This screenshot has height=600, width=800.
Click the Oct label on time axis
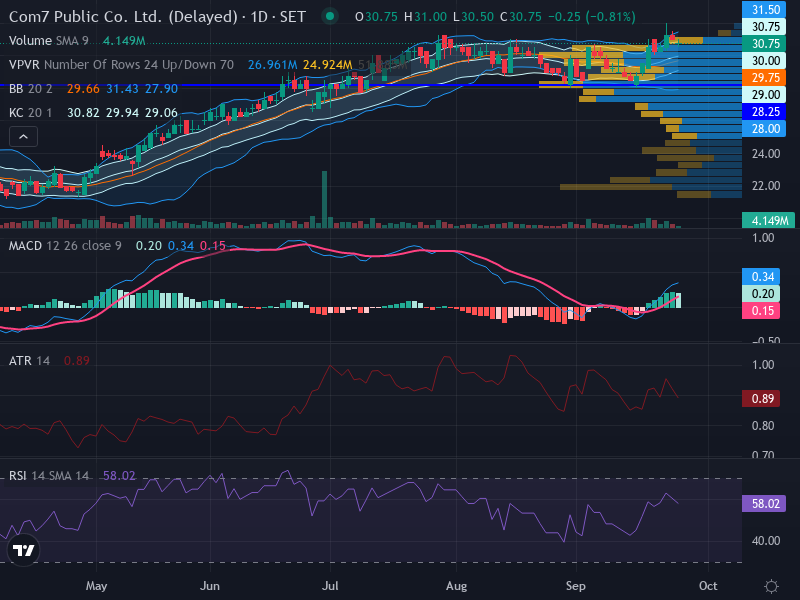708,586
